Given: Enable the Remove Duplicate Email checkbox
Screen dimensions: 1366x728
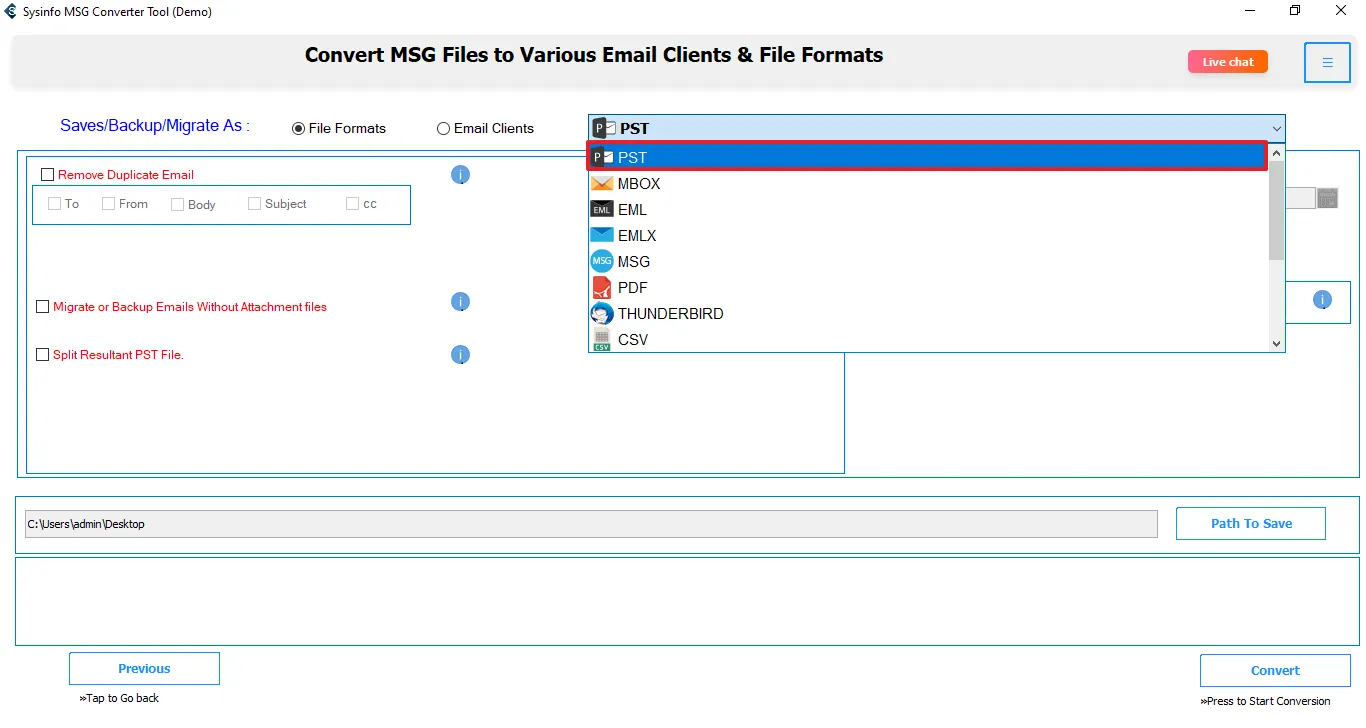Looking at the screenshot, I should click(x=47, y=175).
